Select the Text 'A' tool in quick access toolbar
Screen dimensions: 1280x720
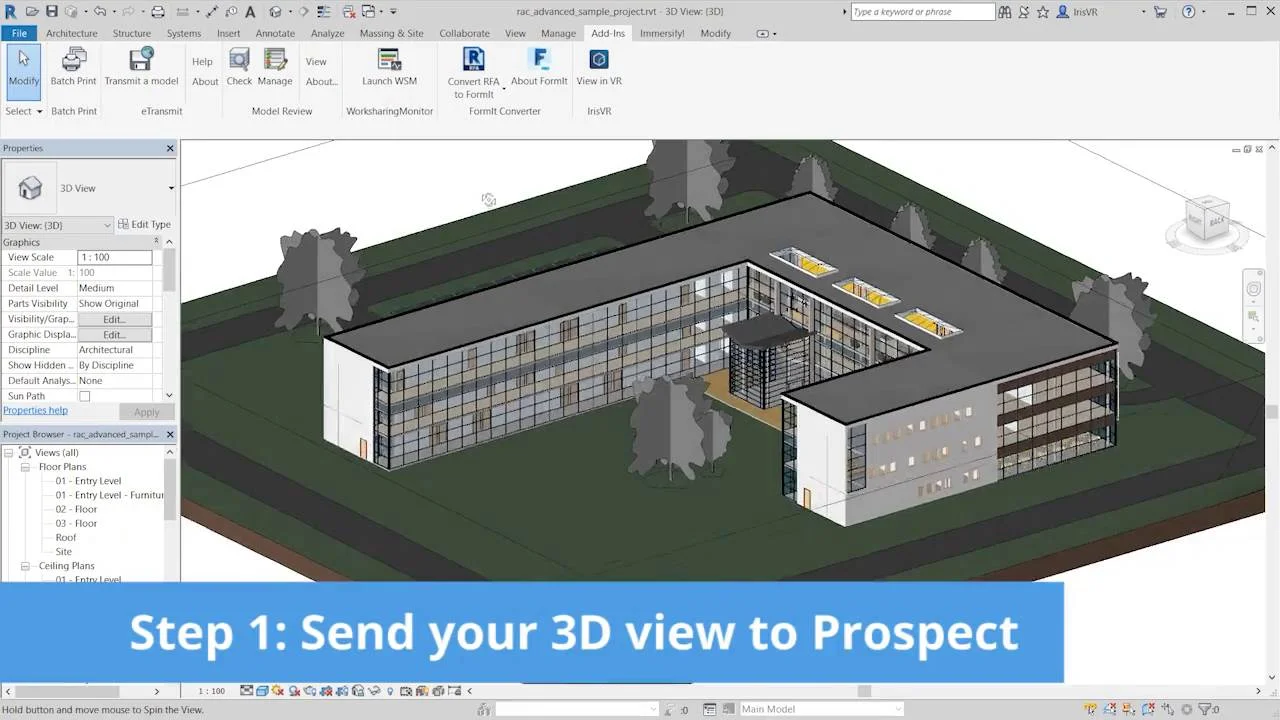250,12
